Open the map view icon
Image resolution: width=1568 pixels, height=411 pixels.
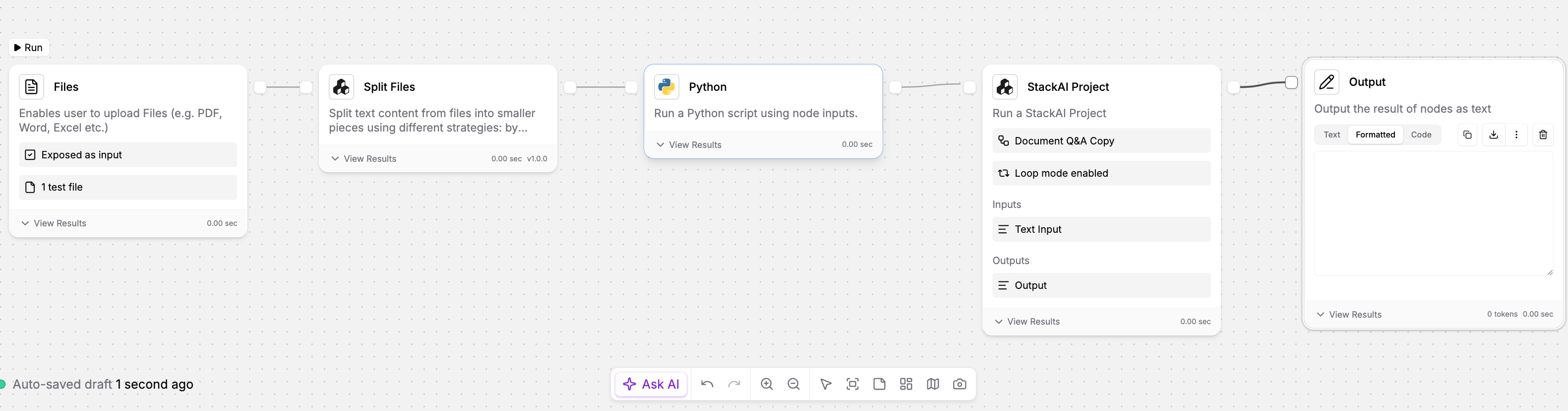933,384
